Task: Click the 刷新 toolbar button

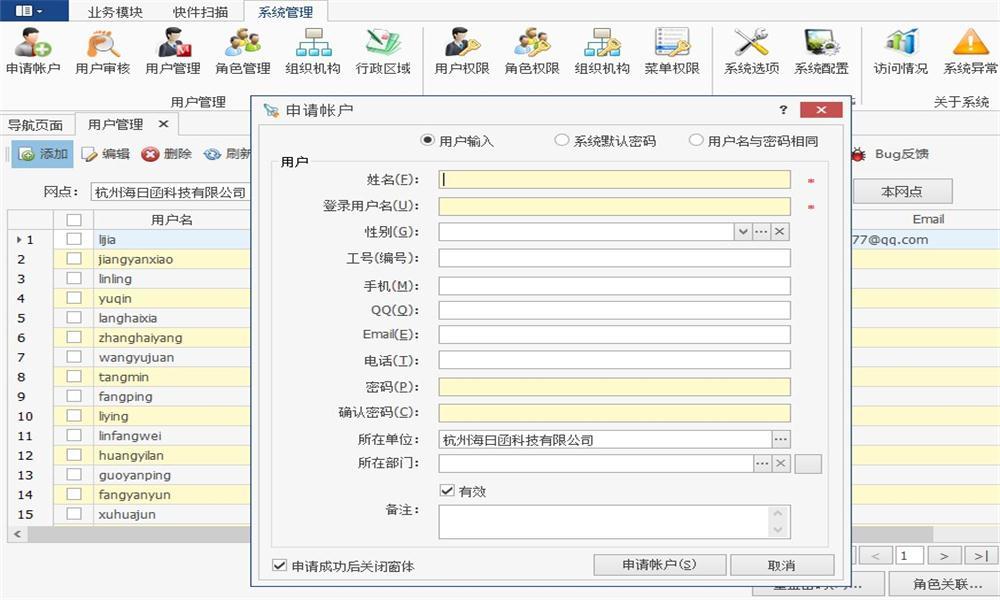Action: (x=228, y=154)
